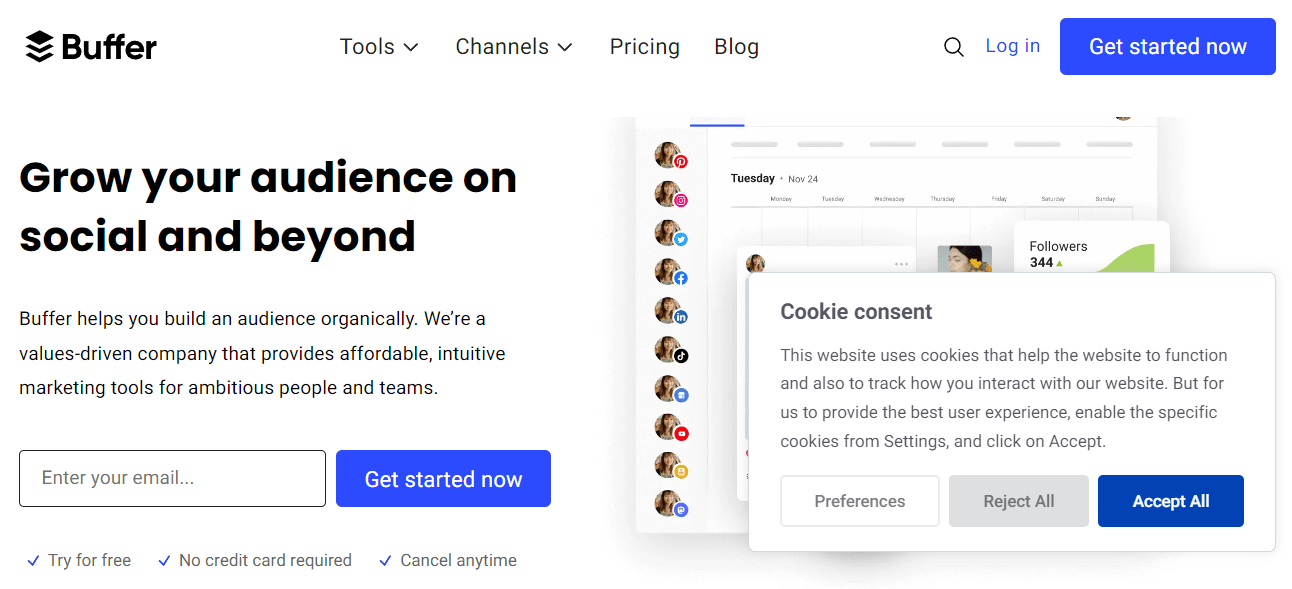The height and width of the screenshot is (589, 1292).
Task: Select the Facebook profile avatar
Action: [x=669, y=273]
